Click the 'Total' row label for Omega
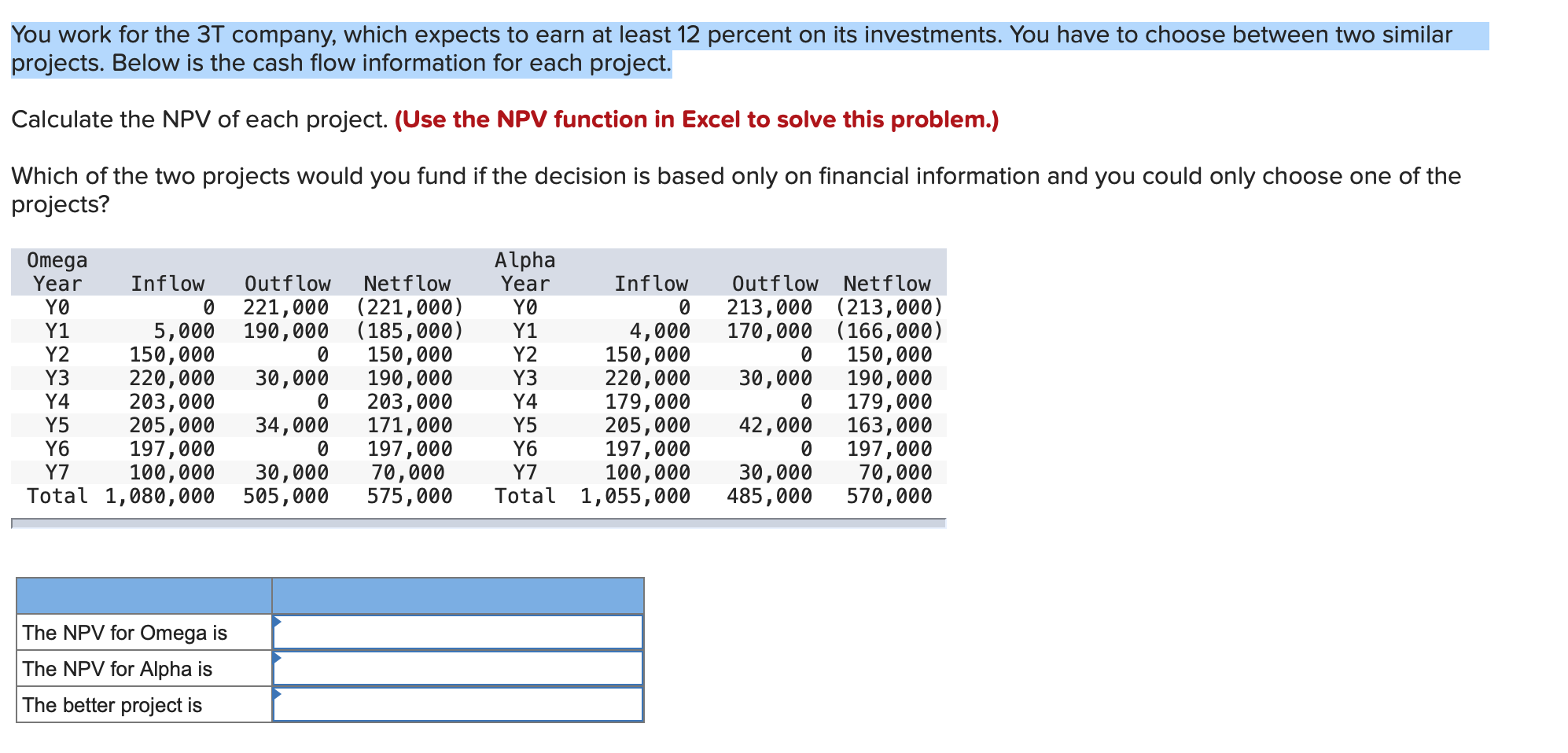This screenshot has width=1568, height=753. point(57,496)
